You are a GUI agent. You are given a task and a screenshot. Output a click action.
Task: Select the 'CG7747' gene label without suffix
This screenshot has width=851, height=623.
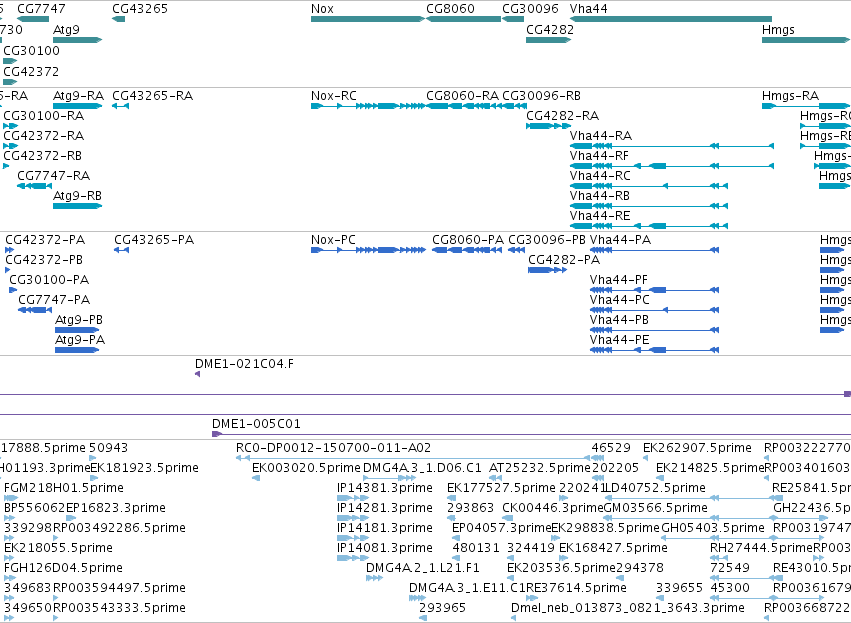tap(41, 9)
